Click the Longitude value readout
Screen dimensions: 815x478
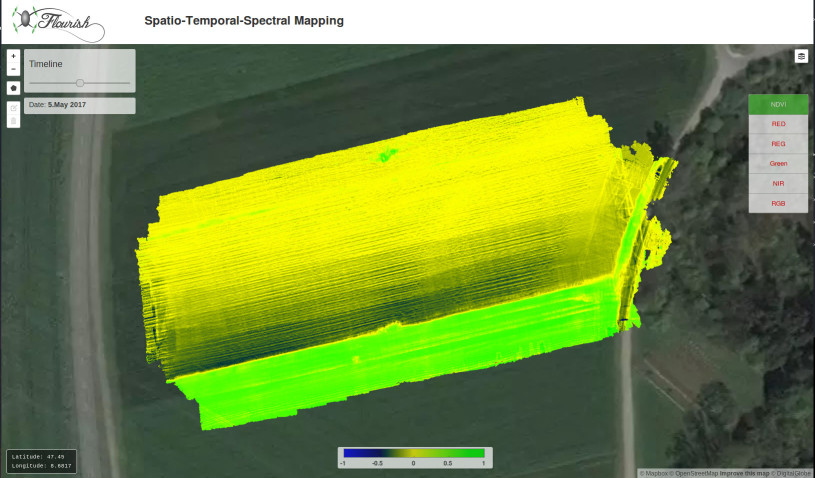point(42,466)
